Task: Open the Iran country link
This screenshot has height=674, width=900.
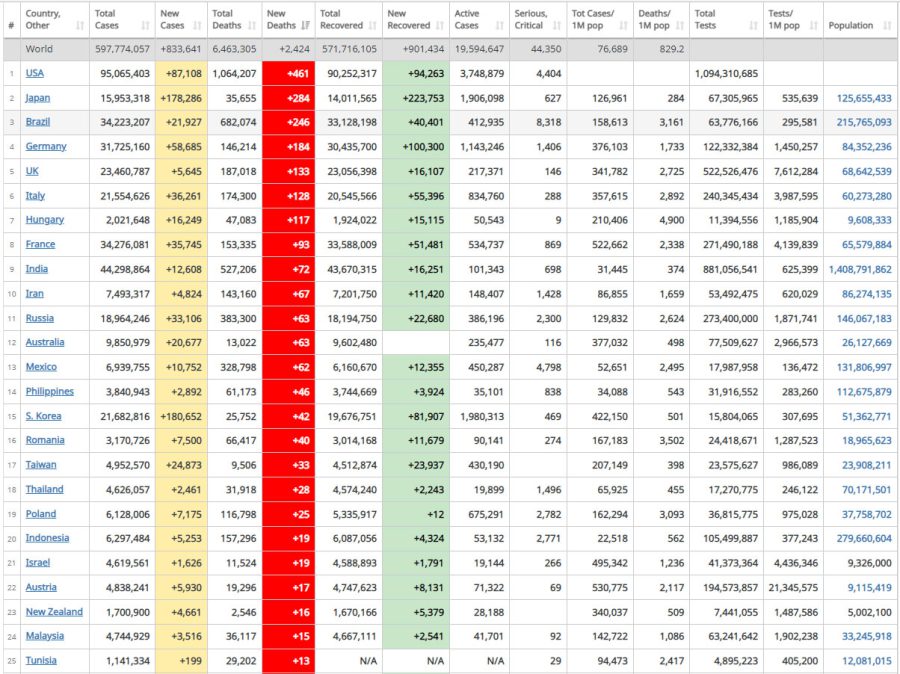Action: click(34, 293)
